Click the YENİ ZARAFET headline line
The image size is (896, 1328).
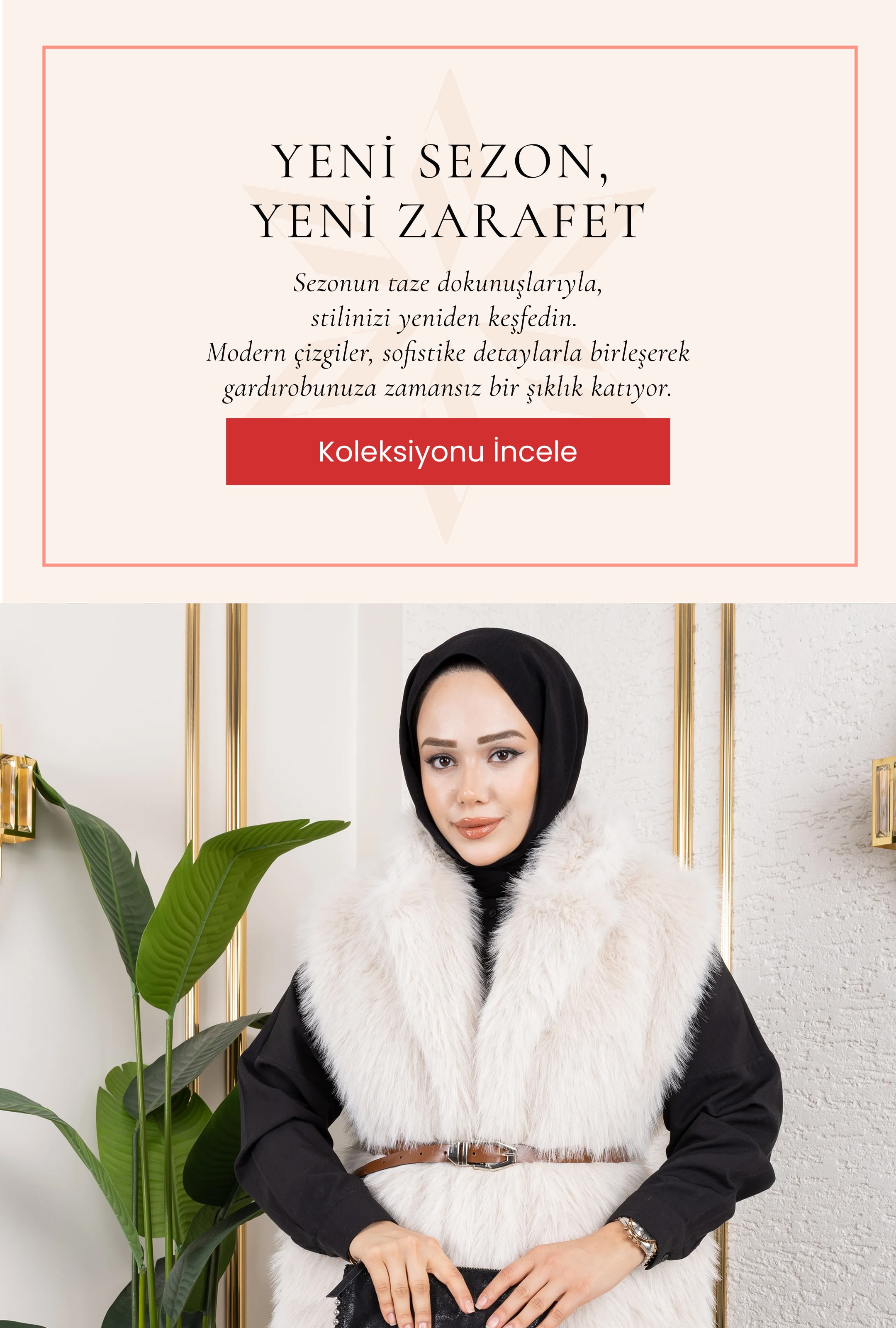coord(449,220)
